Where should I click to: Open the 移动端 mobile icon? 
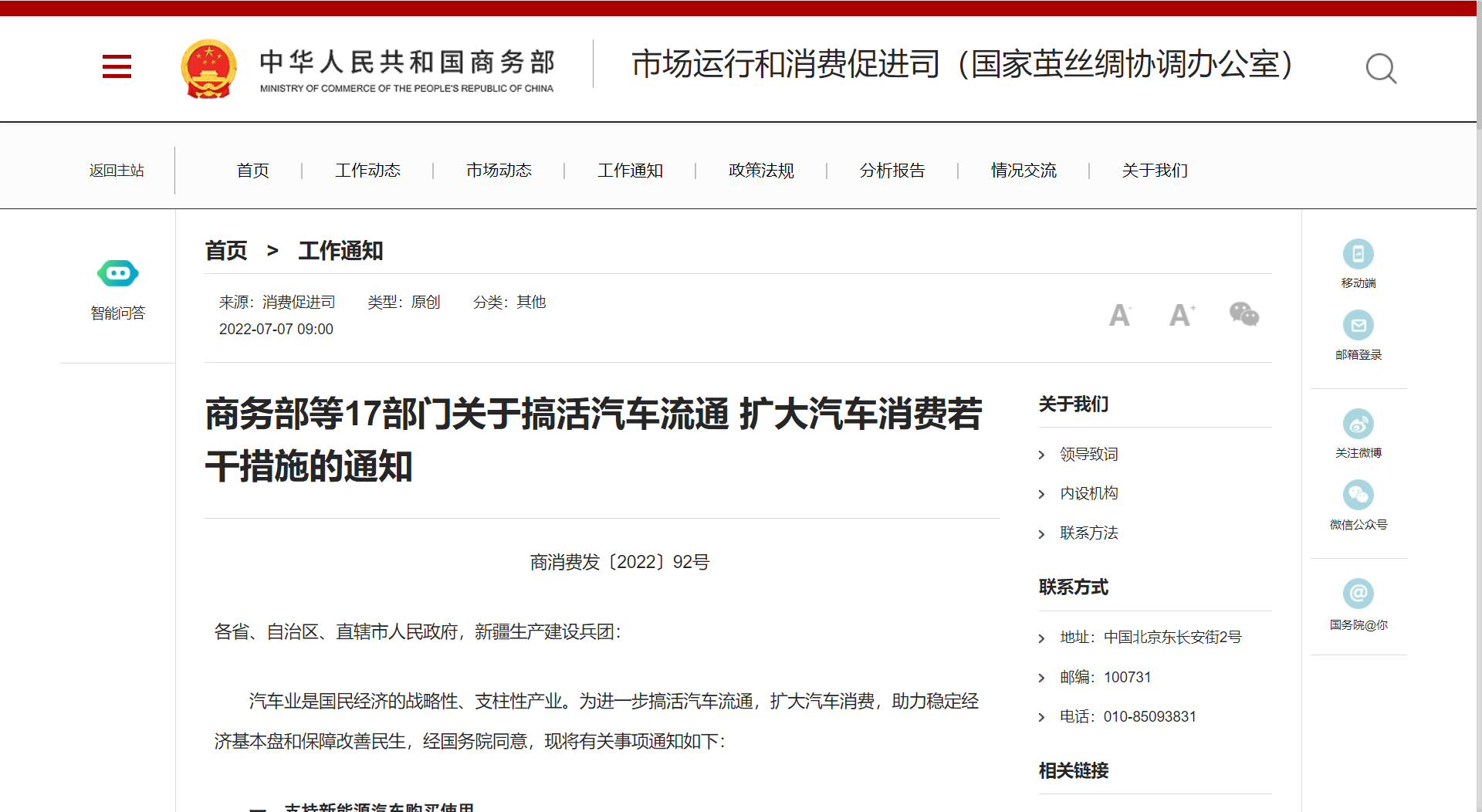[x=1358, y=255]
